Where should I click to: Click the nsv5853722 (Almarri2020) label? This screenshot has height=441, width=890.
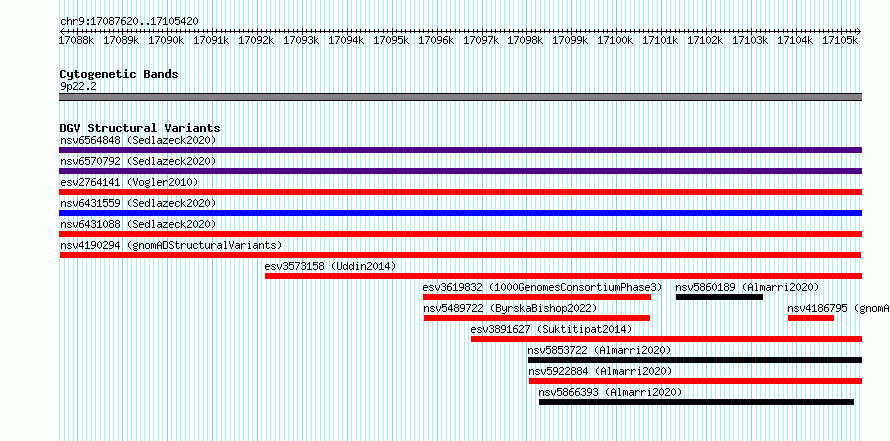(x=599, y=350)
